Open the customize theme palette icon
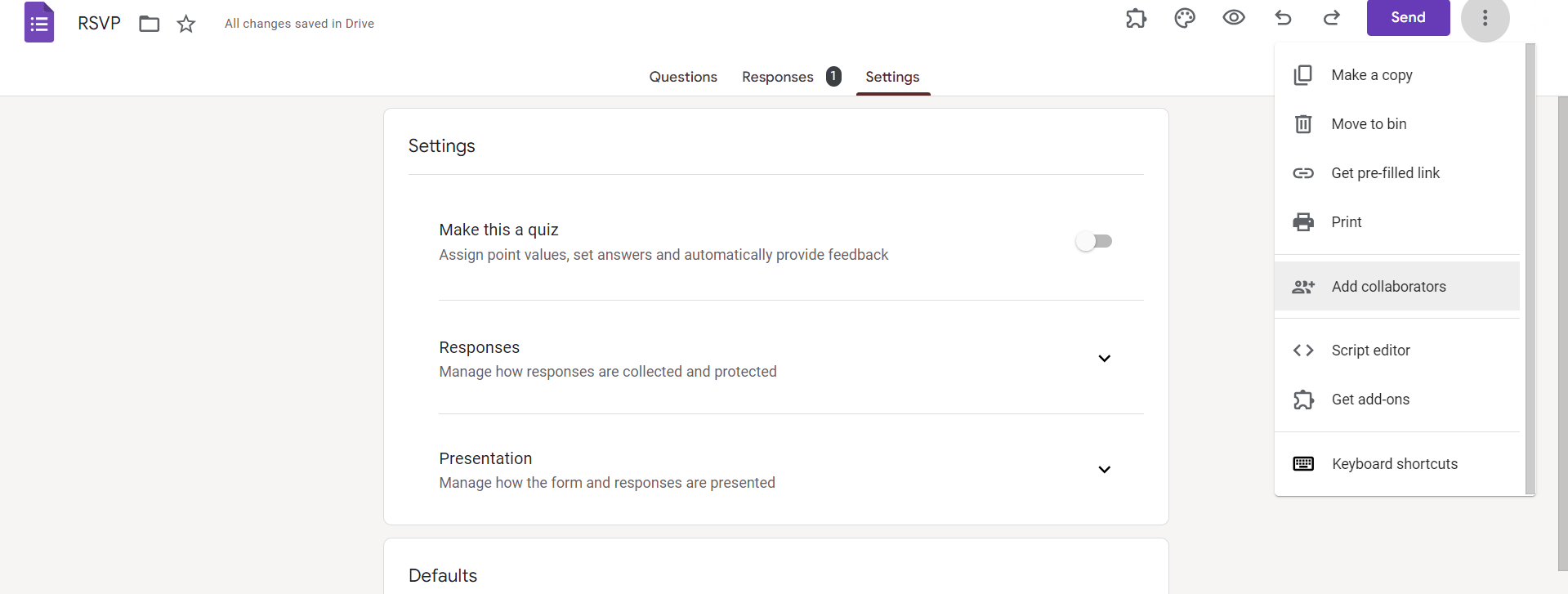This screenshot has width=1568, height=594. (1185, 18)
